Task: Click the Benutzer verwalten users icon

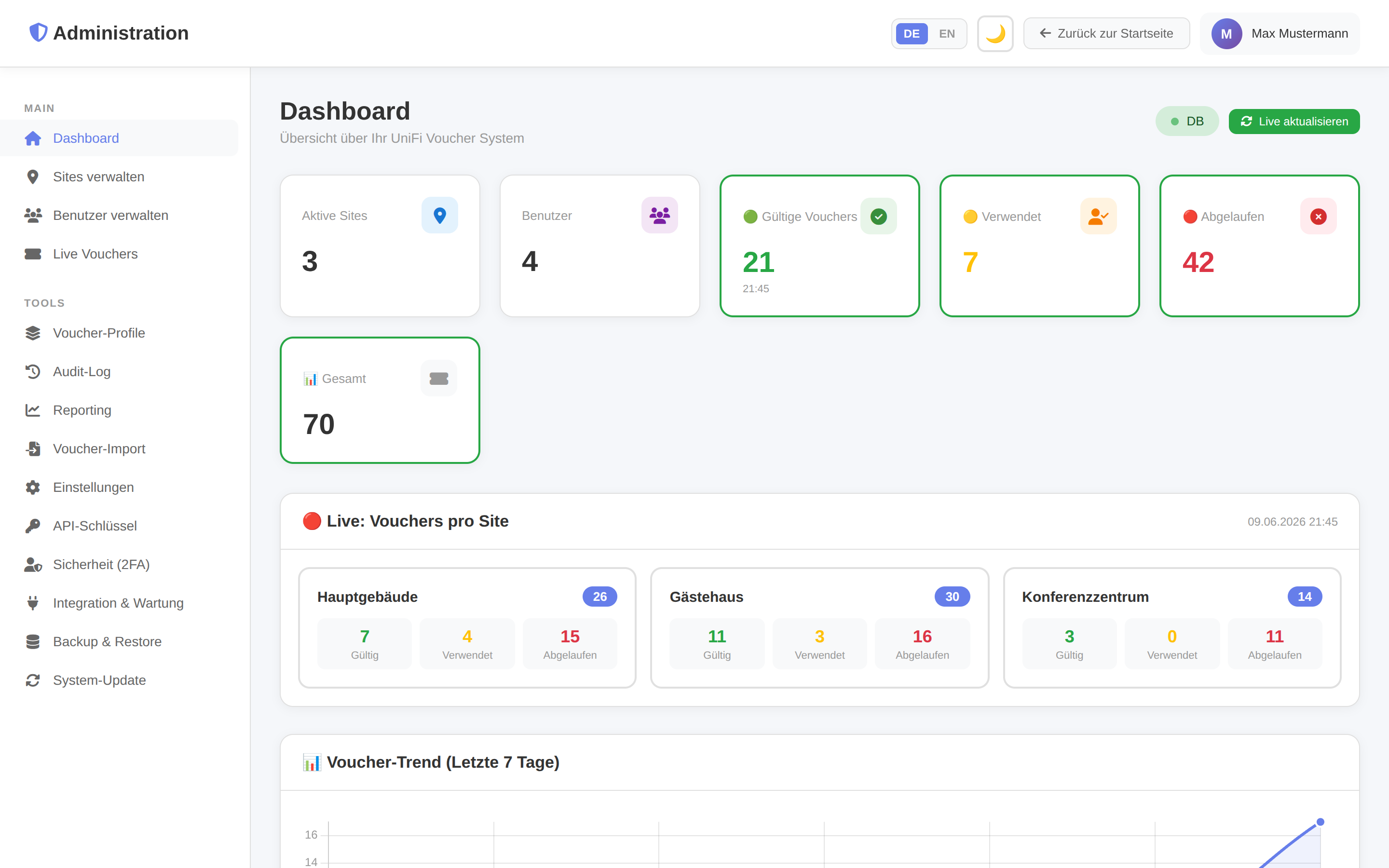Action: pos(33,215)
